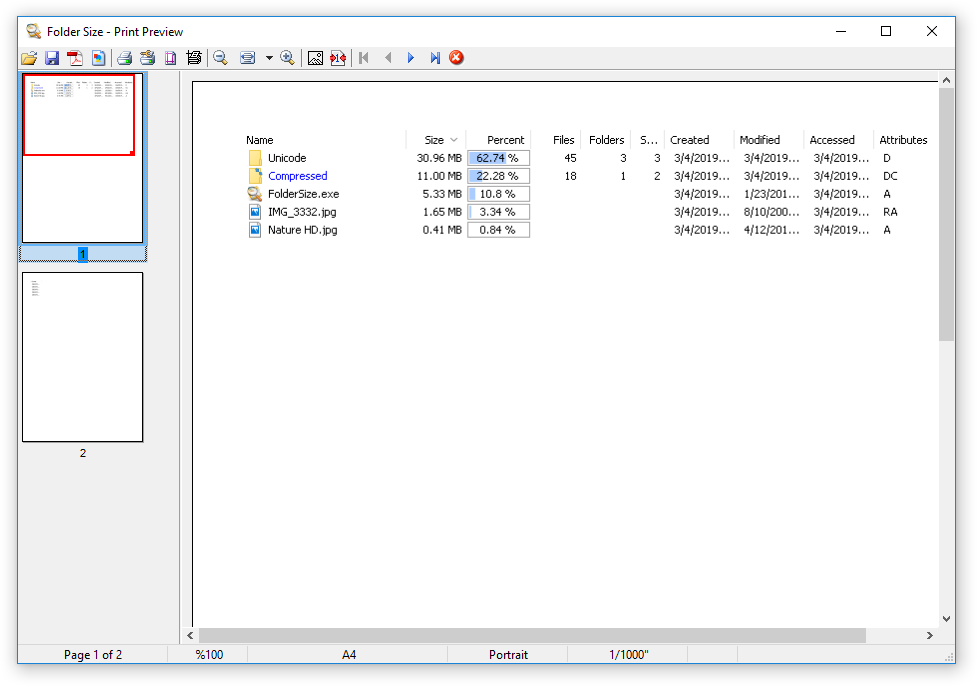
Task: Click the Save floppy disk icon
Action: click(52, 58)
